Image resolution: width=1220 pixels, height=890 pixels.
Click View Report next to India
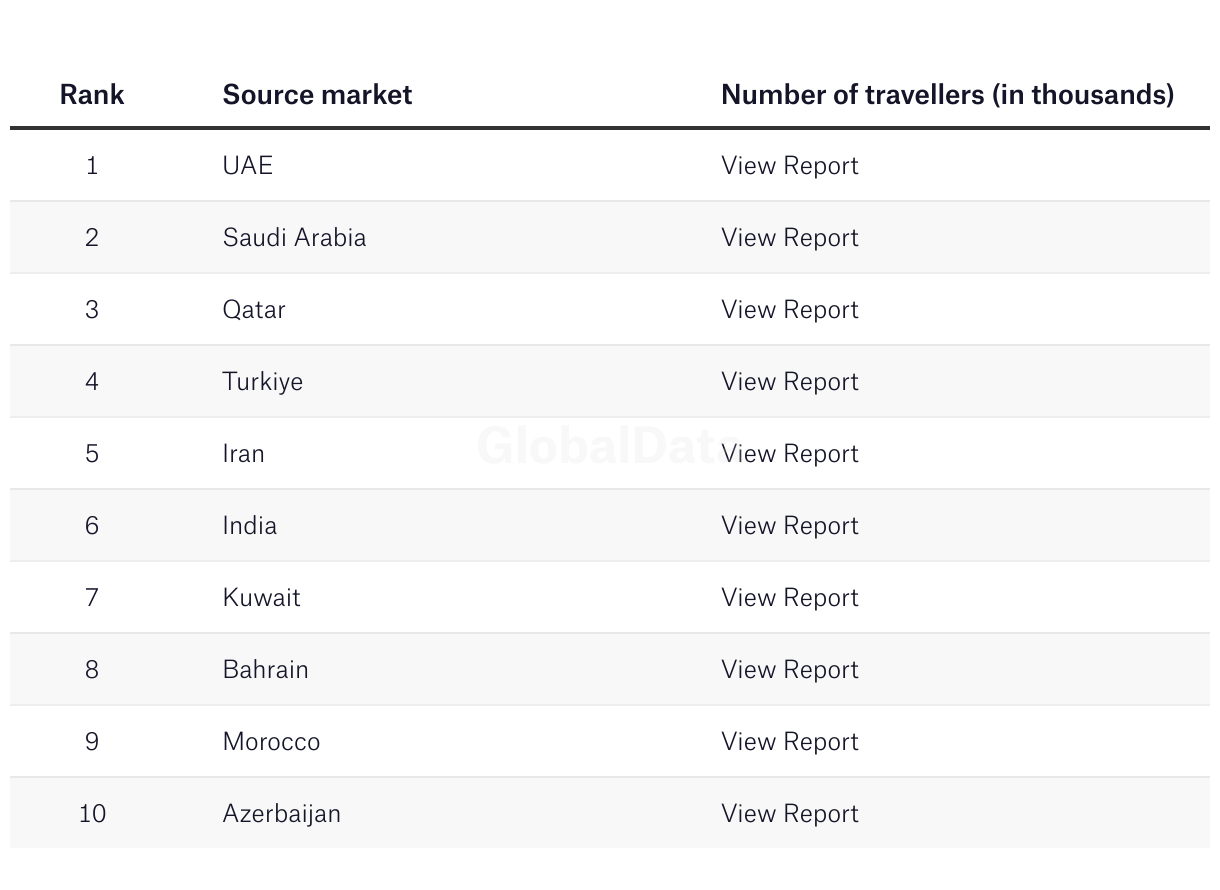pyautogui.click(x=789, y=526)
